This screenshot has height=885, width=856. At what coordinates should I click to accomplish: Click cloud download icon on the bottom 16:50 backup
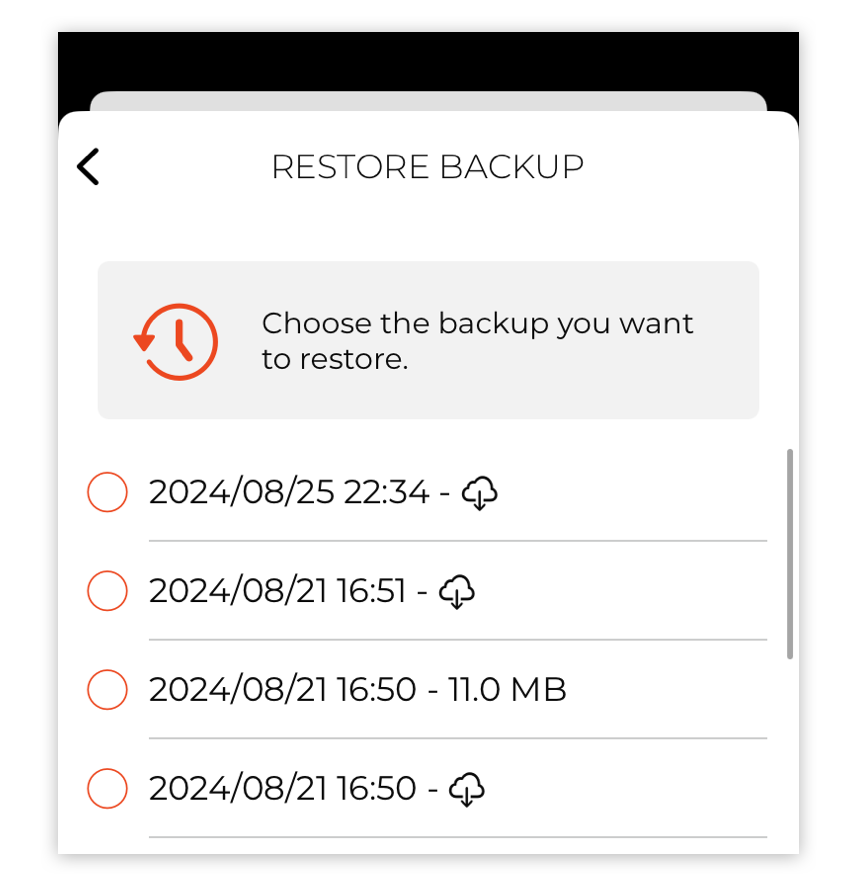[x=466, y=788]
